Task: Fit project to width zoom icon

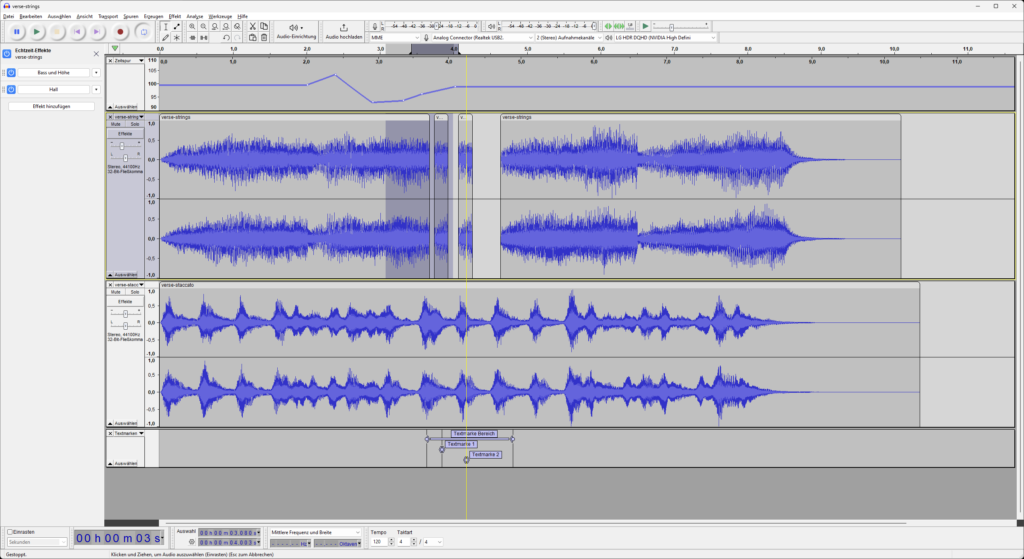Action: [x=225, y=27]
